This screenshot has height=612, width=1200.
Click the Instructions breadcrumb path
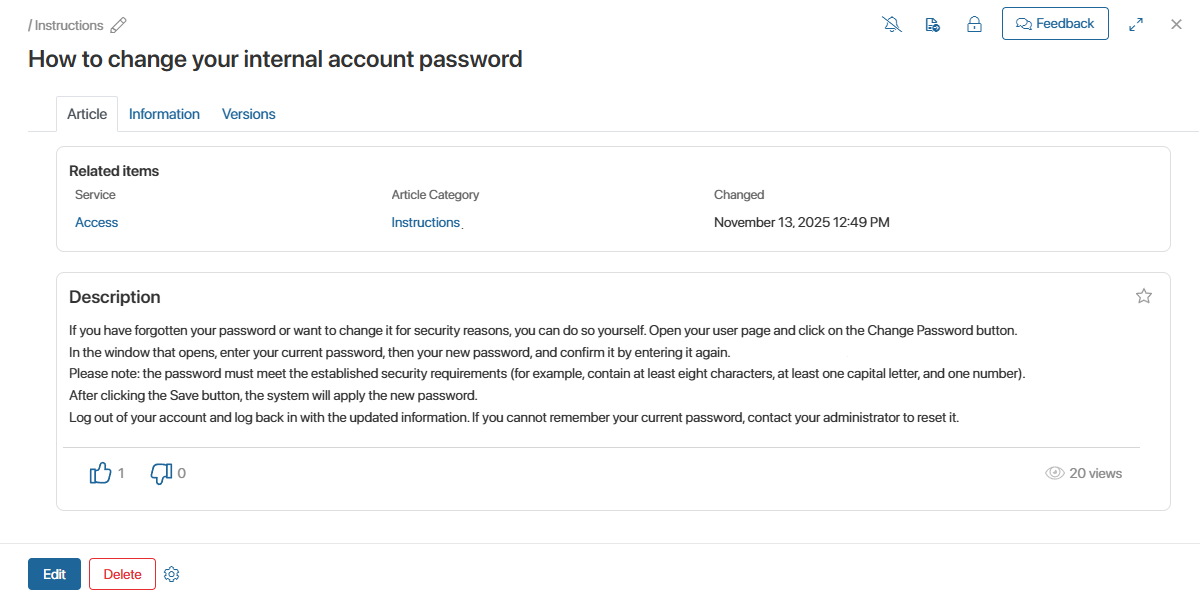click(x=68, y=25)
